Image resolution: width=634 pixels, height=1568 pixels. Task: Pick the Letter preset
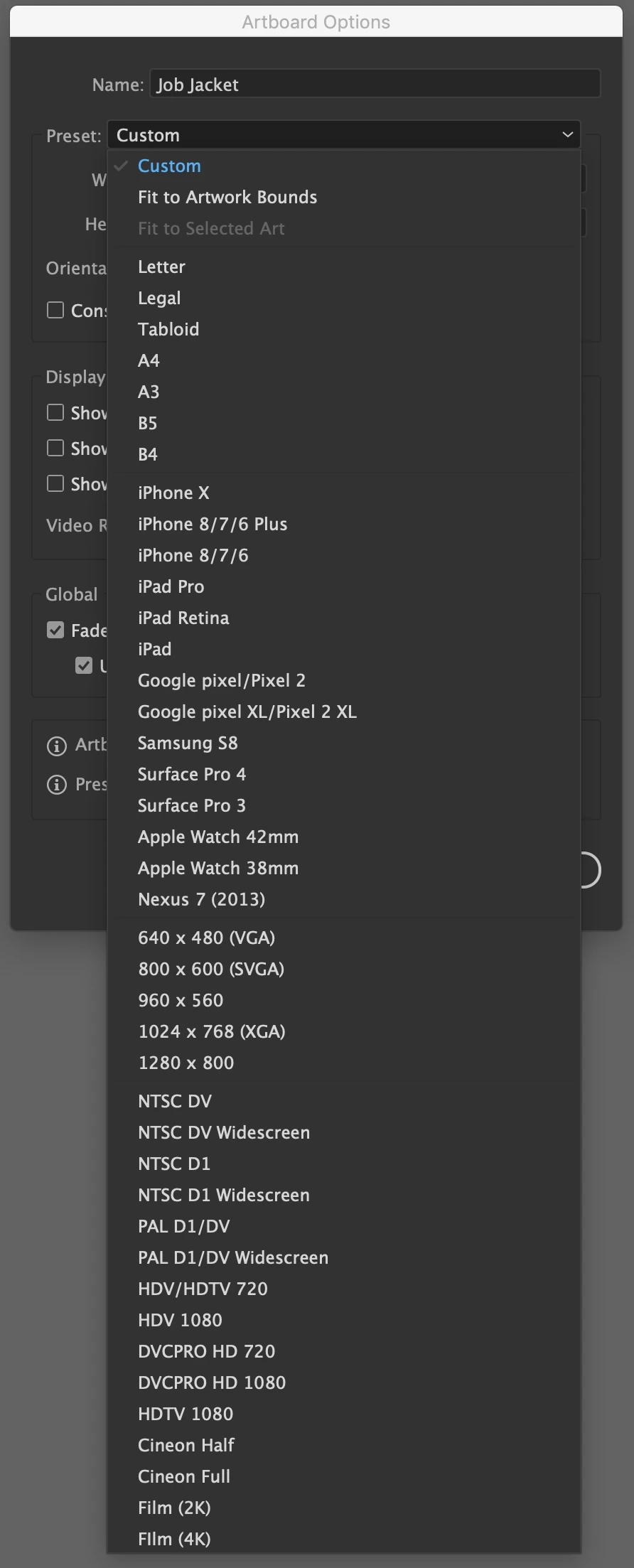pos(344,267)
